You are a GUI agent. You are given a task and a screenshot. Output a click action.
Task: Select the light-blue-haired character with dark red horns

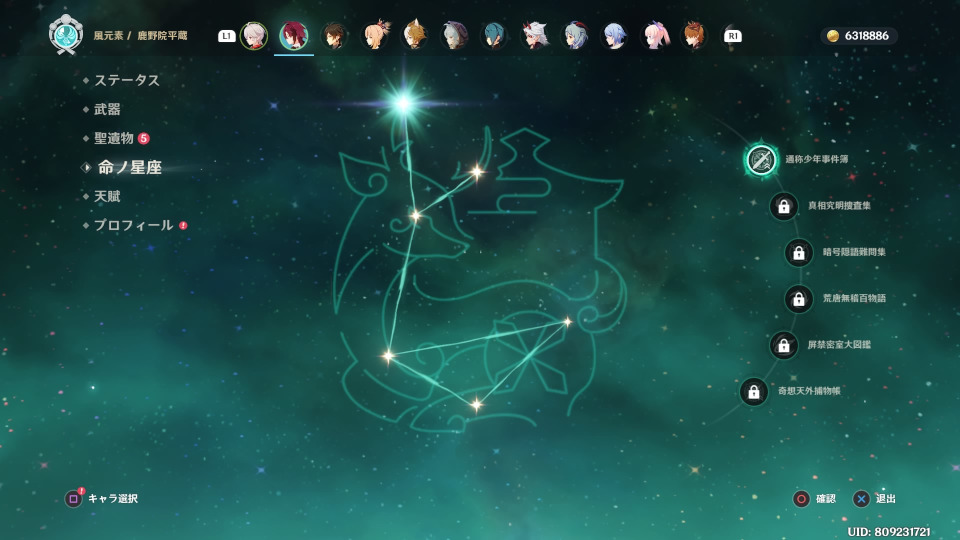(x=574, y=36)
